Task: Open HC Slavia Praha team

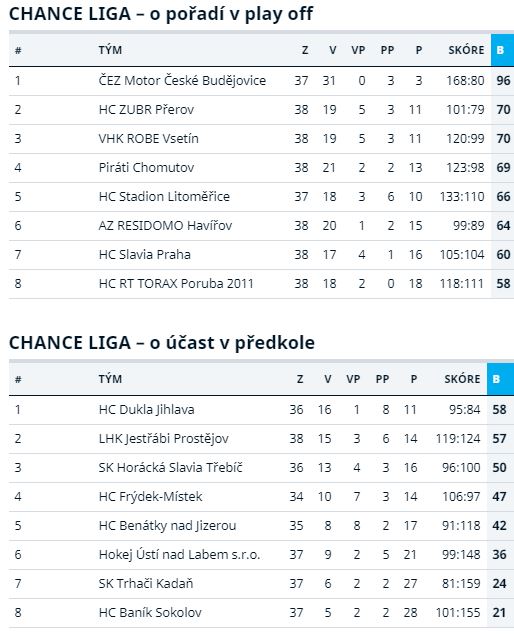Action: 145,255
